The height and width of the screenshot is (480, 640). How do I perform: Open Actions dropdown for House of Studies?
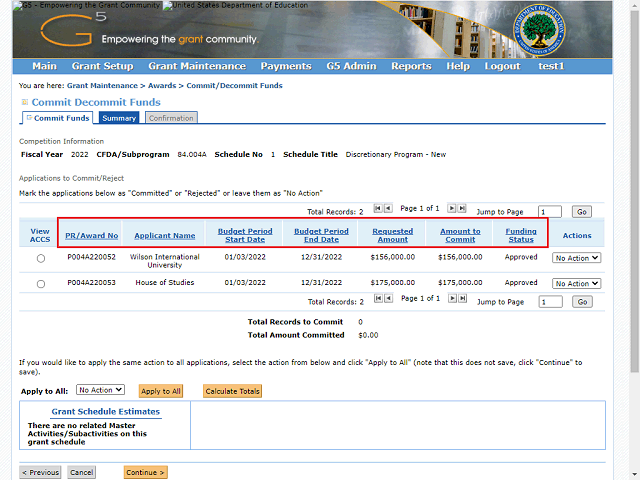pyautogui.click(x=576, y=283)
